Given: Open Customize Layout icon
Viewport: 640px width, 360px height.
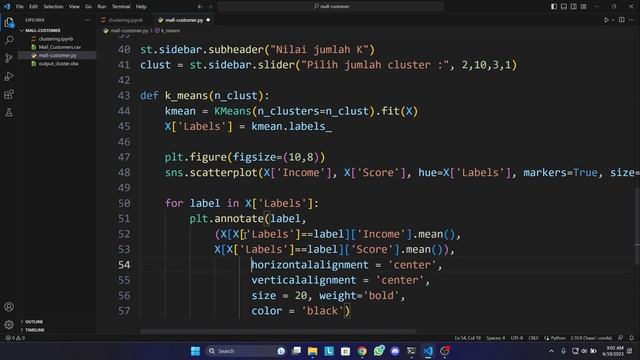Looking at the screenshot, I should point(584,7).
